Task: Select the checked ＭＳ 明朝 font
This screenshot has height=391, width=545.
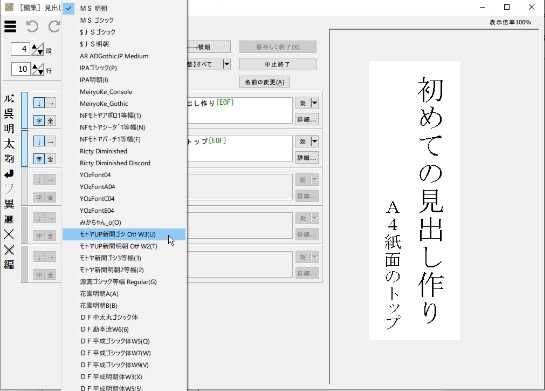Action: coord(124,8)
